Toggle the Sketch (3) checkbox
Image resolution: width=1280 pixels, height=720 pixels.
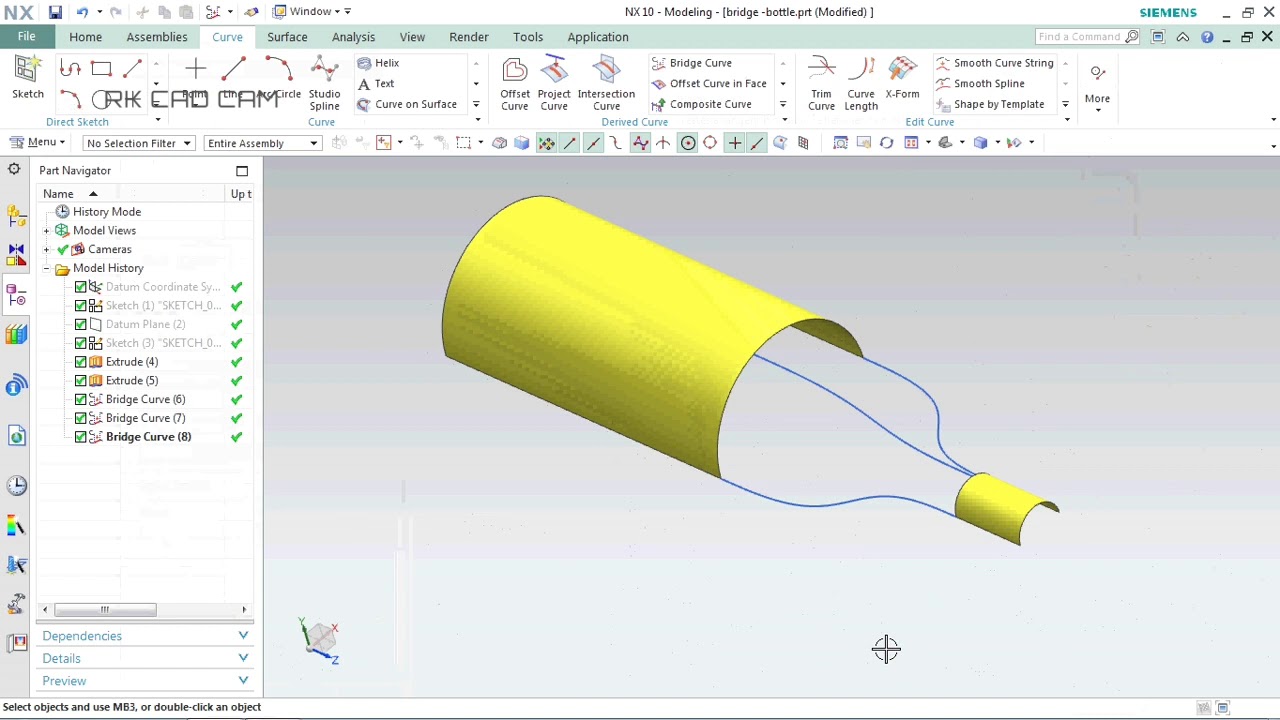click(81, 343)
